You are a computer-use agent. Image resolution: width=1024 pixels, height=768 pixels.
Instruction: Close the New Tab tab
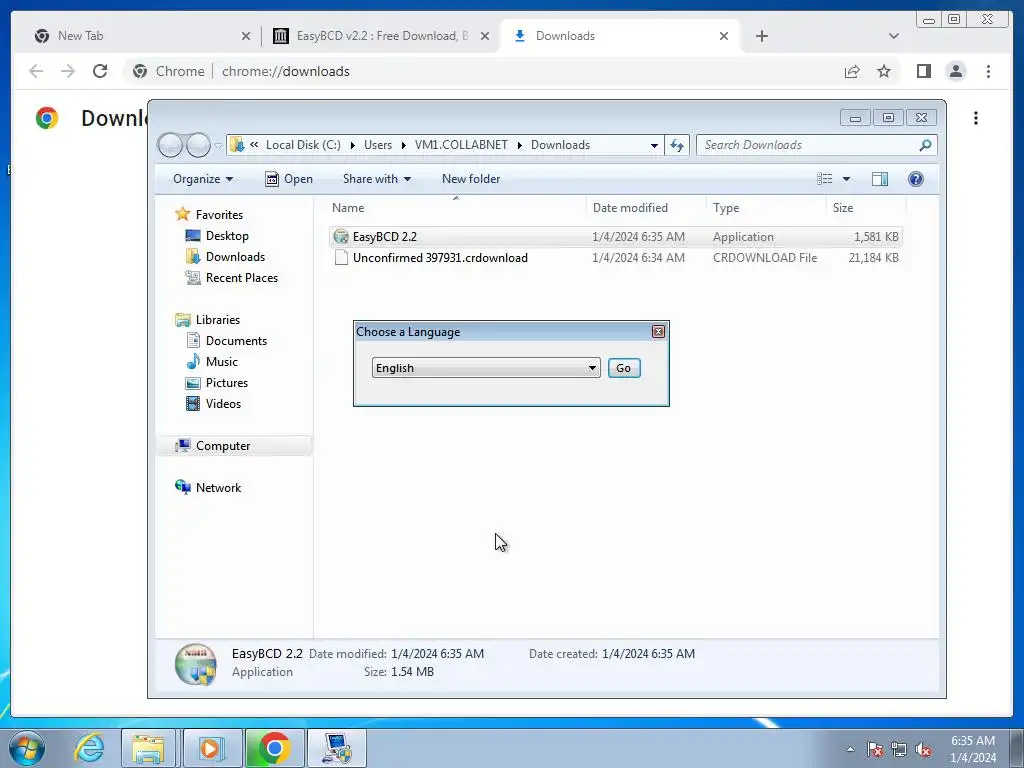click(246, 36)
